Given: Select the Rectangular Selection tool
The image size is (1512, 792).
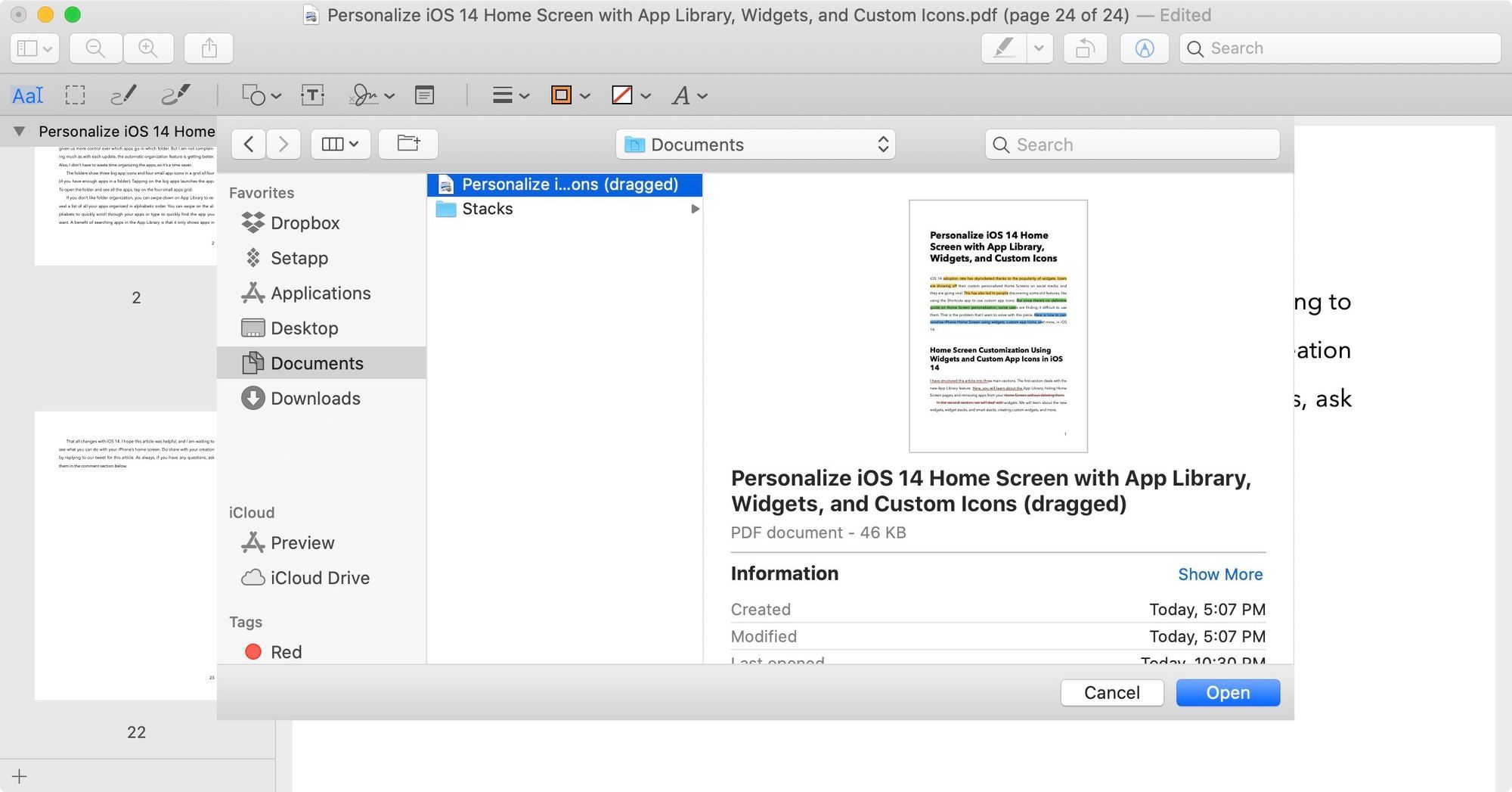Looking at the screenshot, I should (x=75, y=95).
